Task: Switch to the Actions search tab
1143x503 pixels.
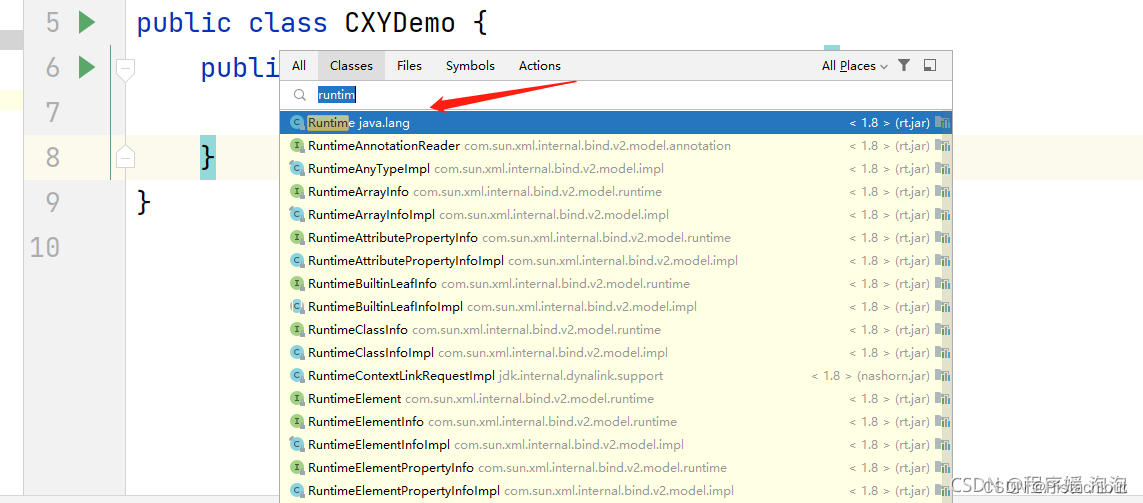Action: click(x=539, y=66)
